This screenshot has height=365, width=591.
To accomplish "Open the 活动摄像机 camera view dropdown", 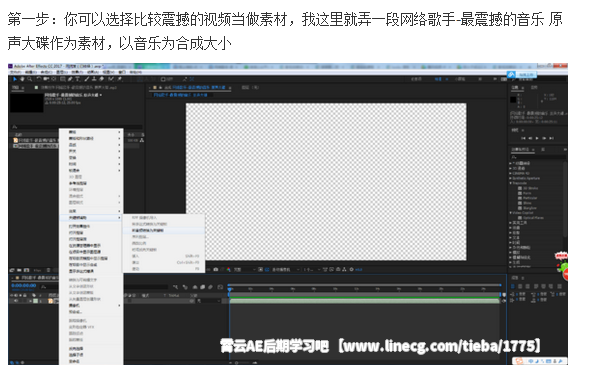I will pos(286,270).
